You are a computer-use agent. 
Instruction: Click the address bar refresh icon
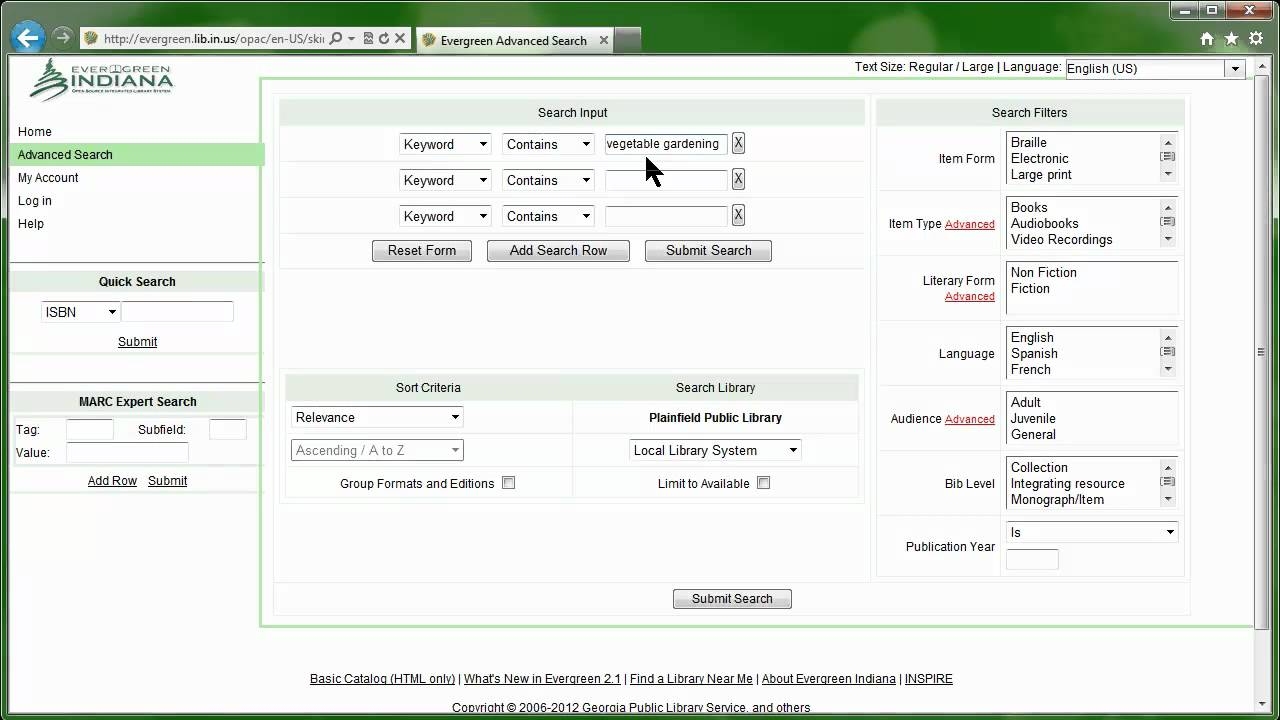pos(384,38)
